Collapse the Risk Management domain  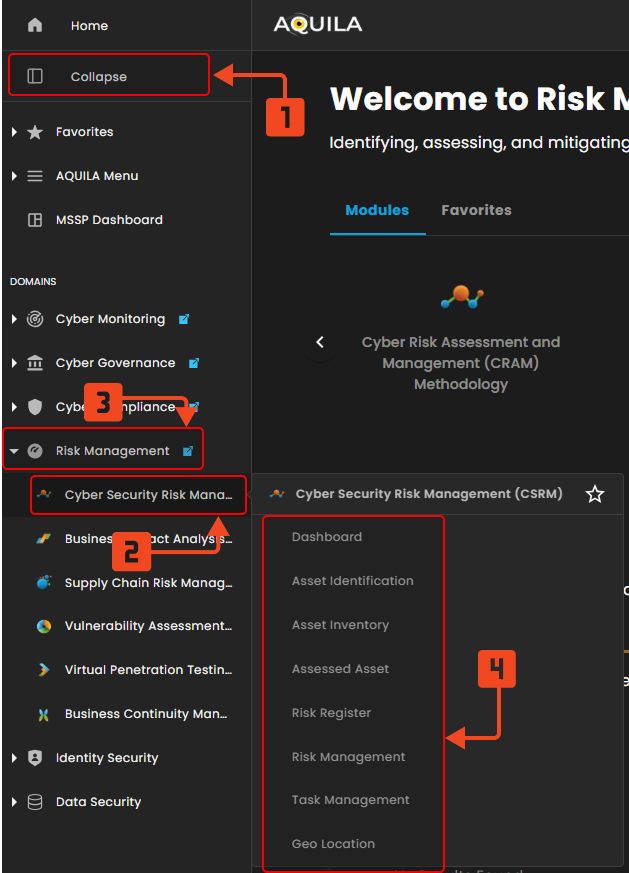point(14,451)
